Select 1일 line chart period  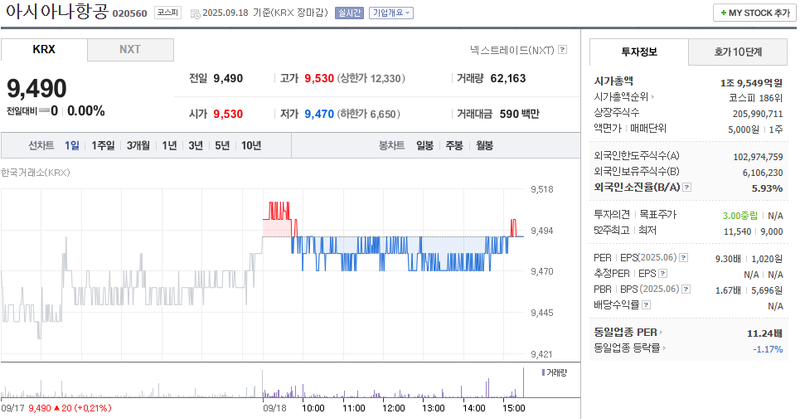72,145
